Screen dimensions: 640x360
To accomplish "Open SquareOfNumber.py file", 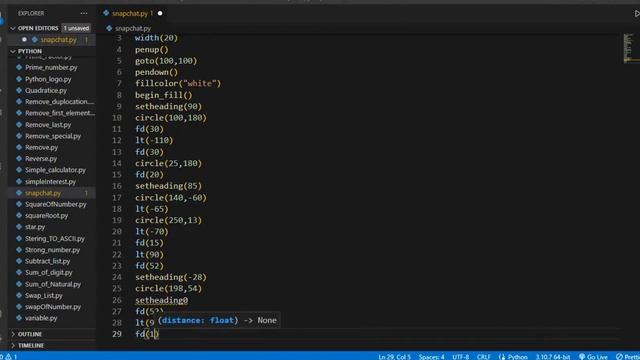I will (56, 204).
